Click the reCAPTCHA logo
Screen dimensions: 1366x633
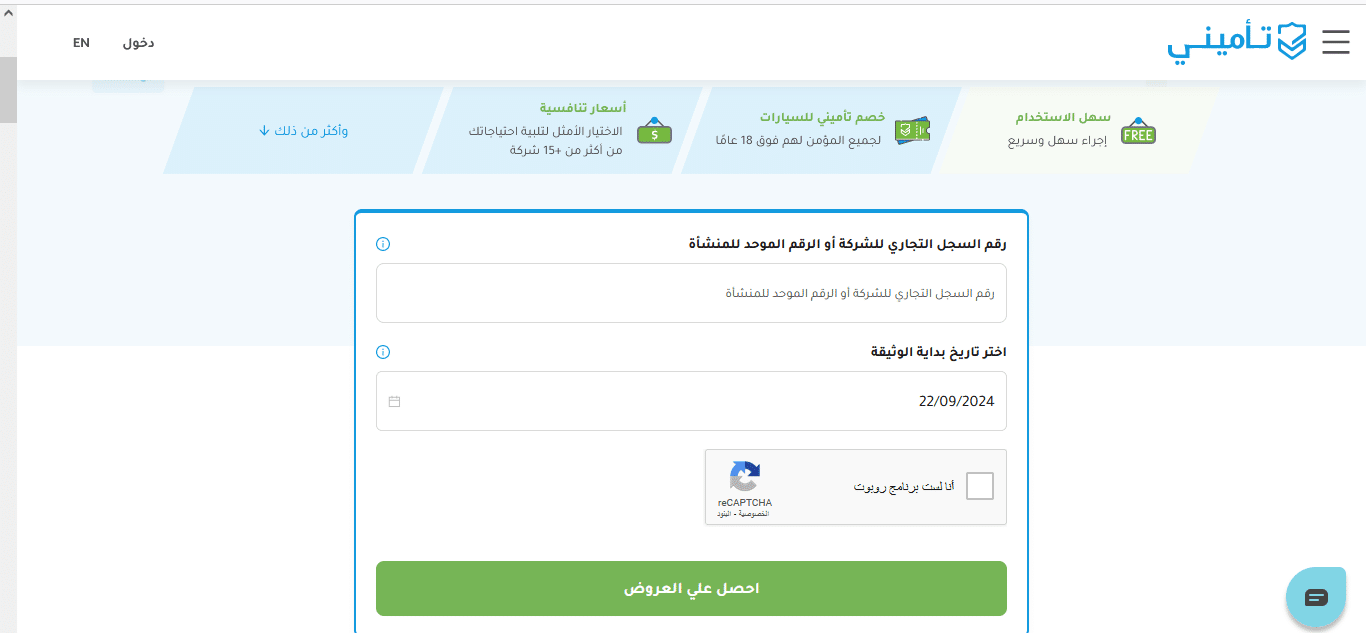[745, 477]
